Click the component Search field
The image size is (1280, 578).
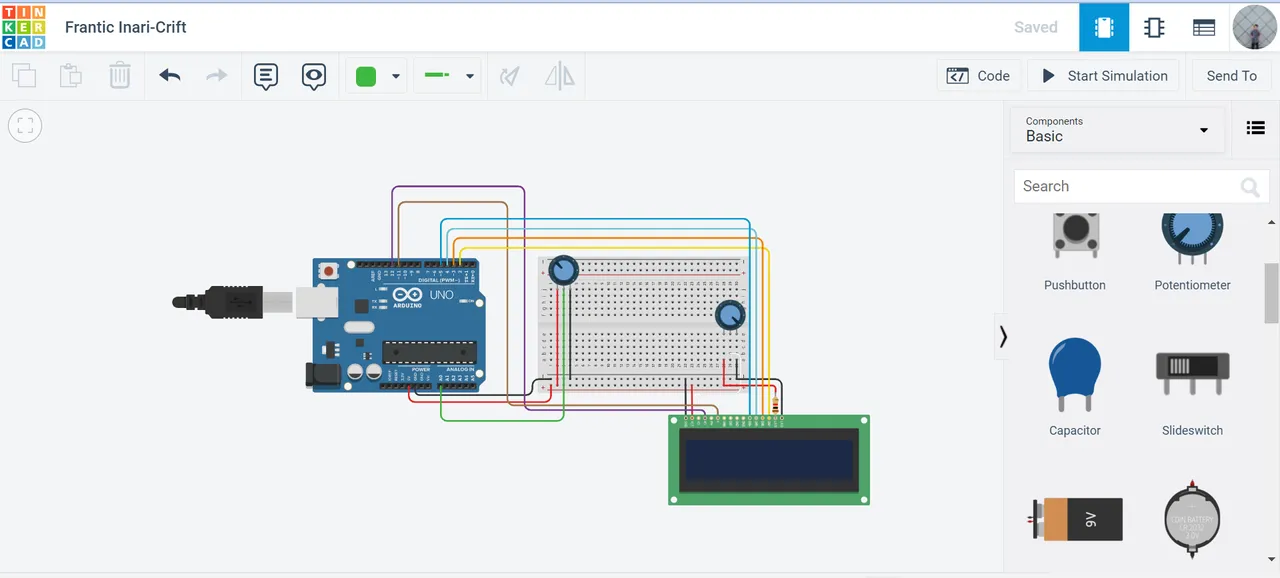(1140, 186)
